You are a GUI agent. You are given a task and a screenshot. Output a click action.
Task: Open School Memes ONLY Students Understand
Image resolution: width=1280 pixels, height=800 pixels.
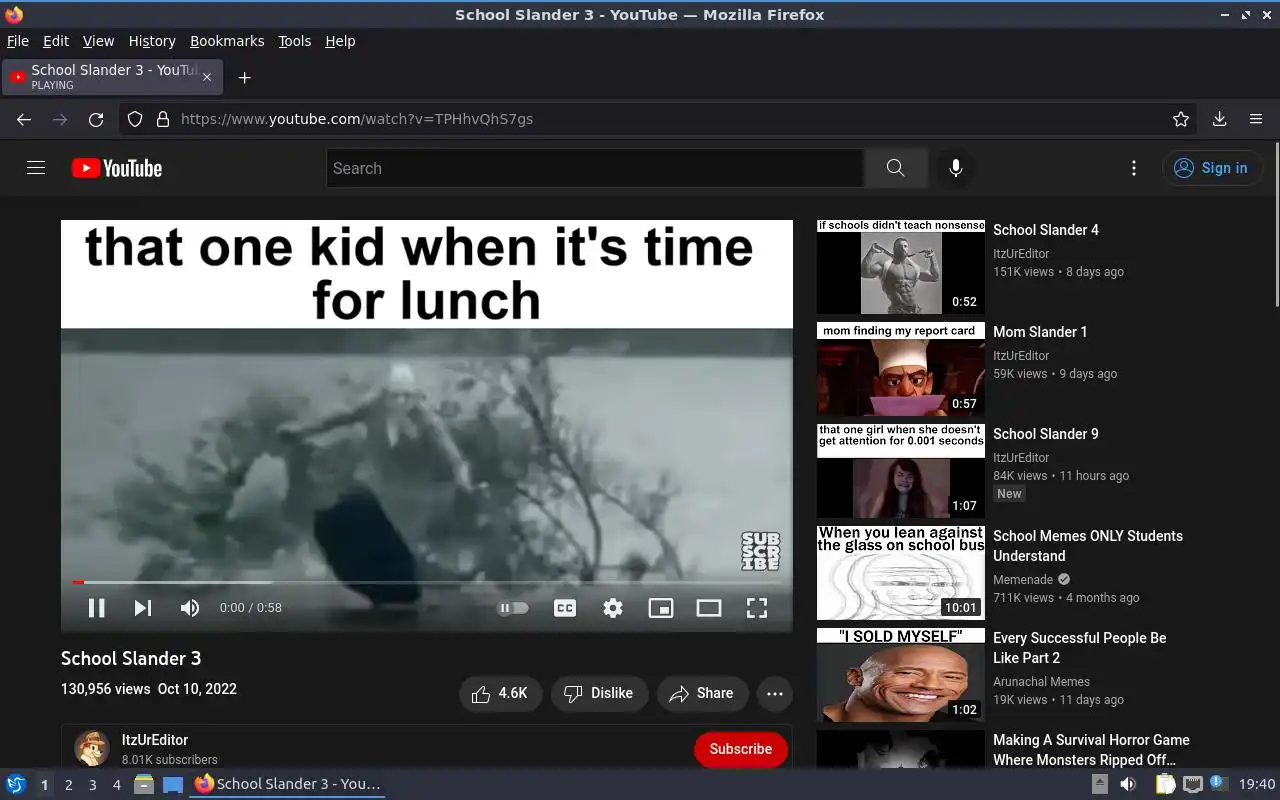[1088, 546]
